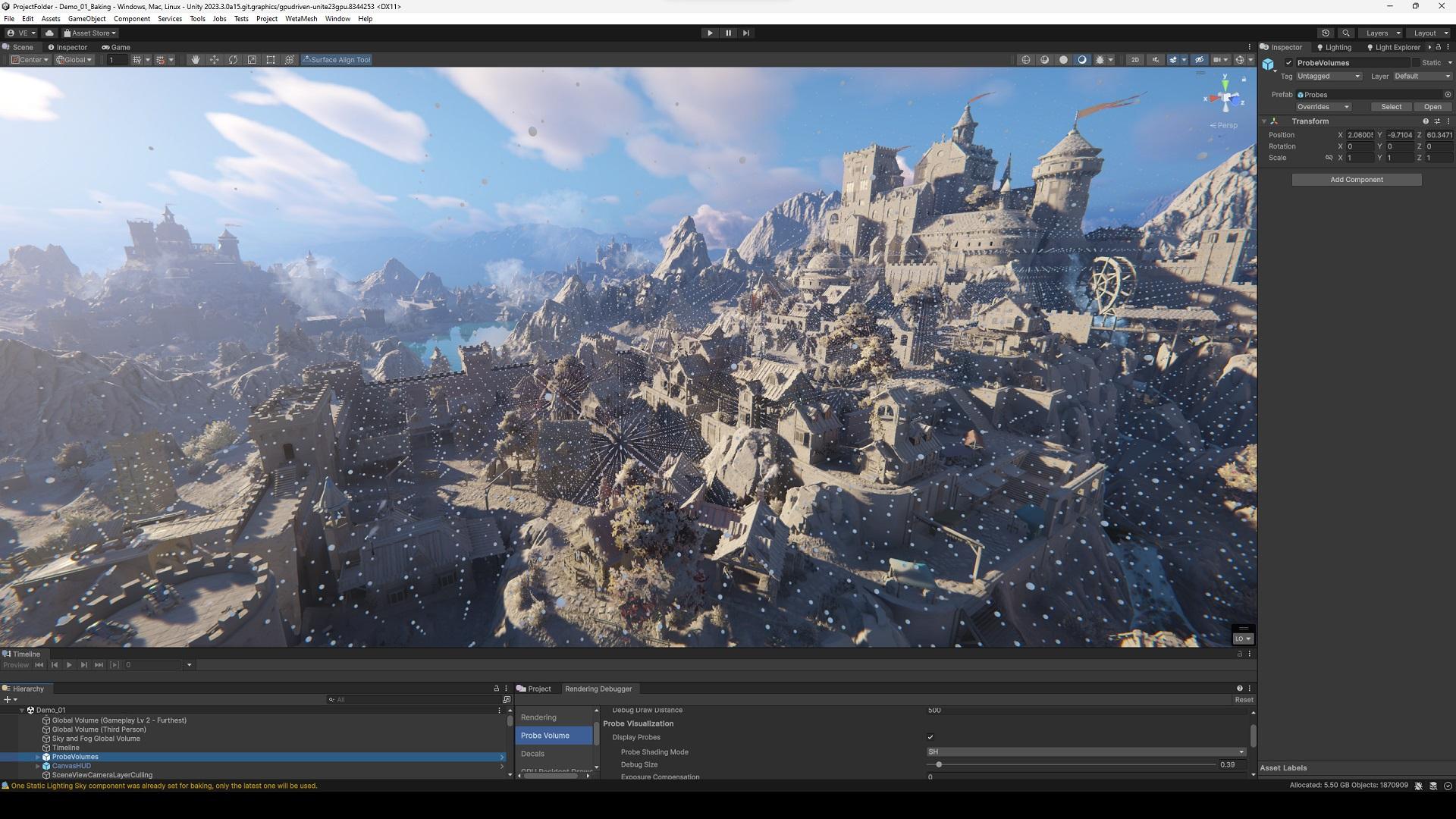Click the Debug Size slider handle
Viewport: 1456px width, 819px height.
pos(939,764)
